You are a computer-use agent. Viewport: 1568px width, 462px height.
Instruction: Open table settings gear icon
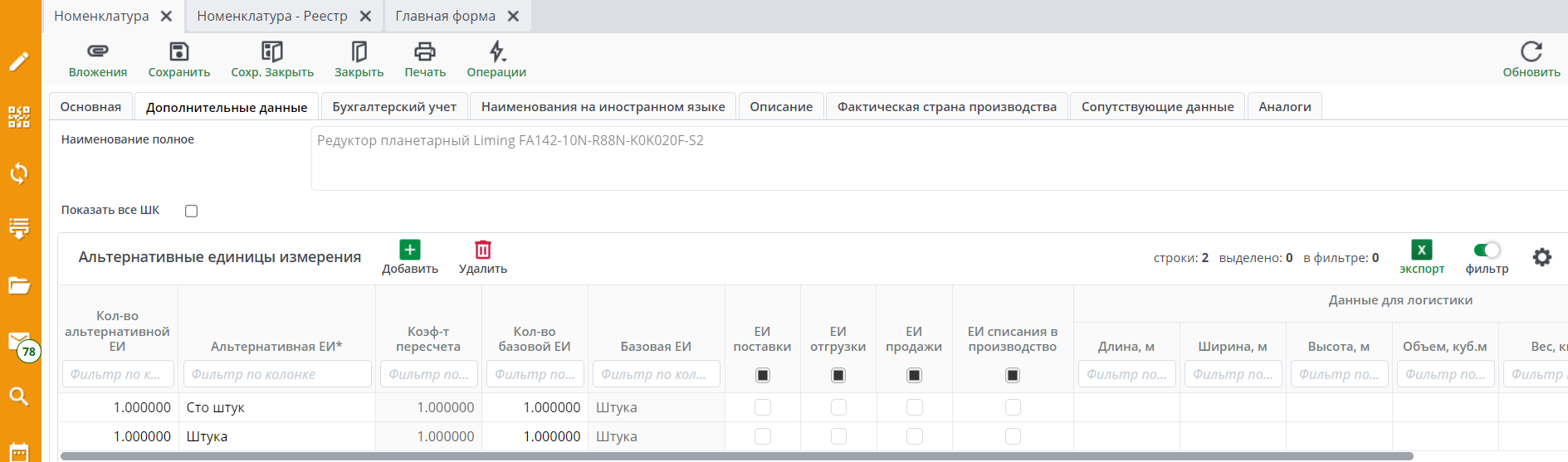click(1541, 257)
